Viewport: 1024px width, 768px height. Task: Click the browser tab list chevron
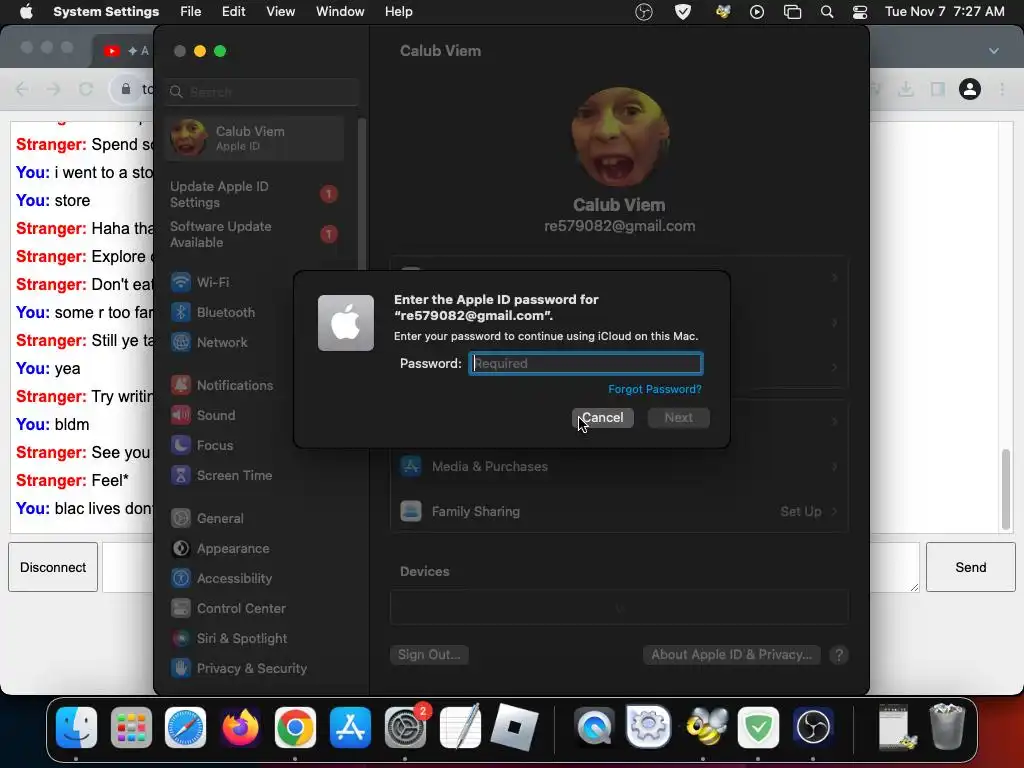pos(993,51)
